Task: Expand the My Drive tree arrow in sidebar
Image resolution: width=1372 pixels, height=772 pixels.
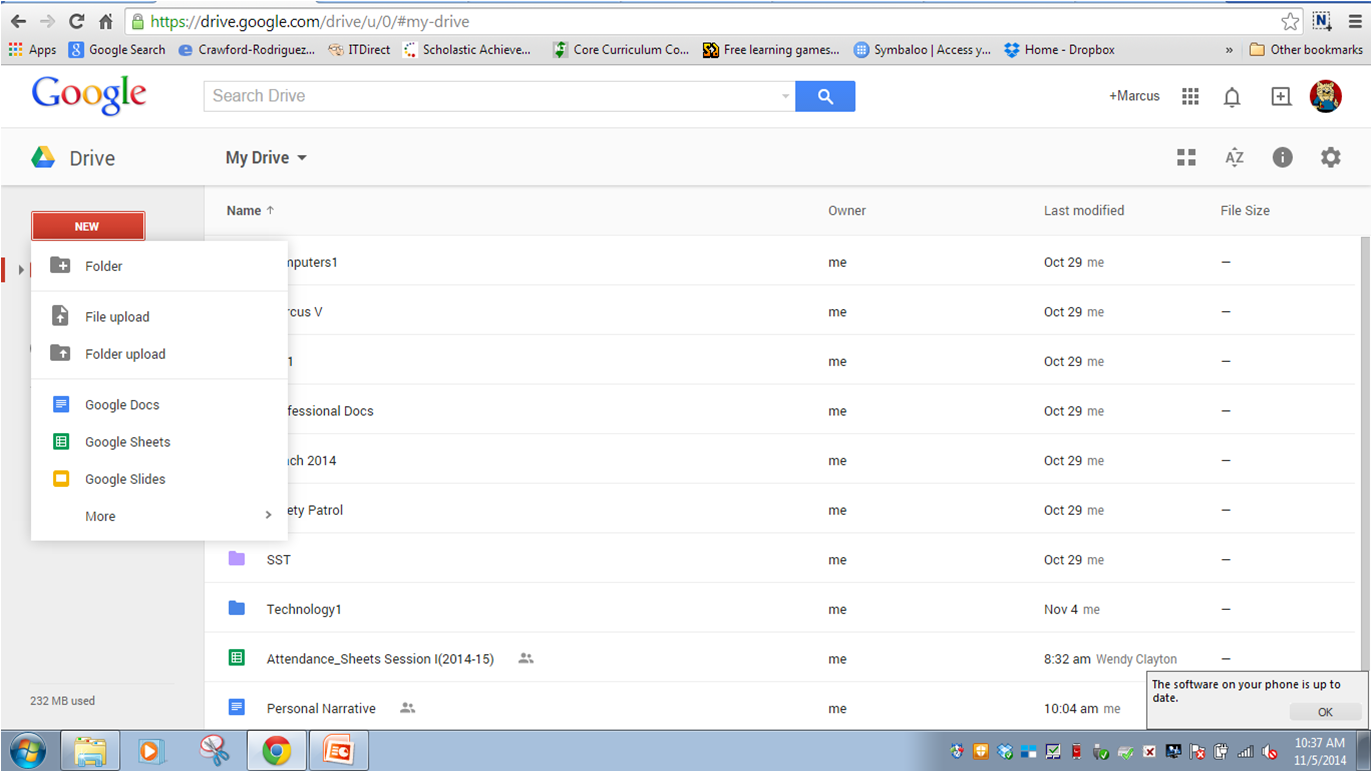Action: [x=21, y=269]
